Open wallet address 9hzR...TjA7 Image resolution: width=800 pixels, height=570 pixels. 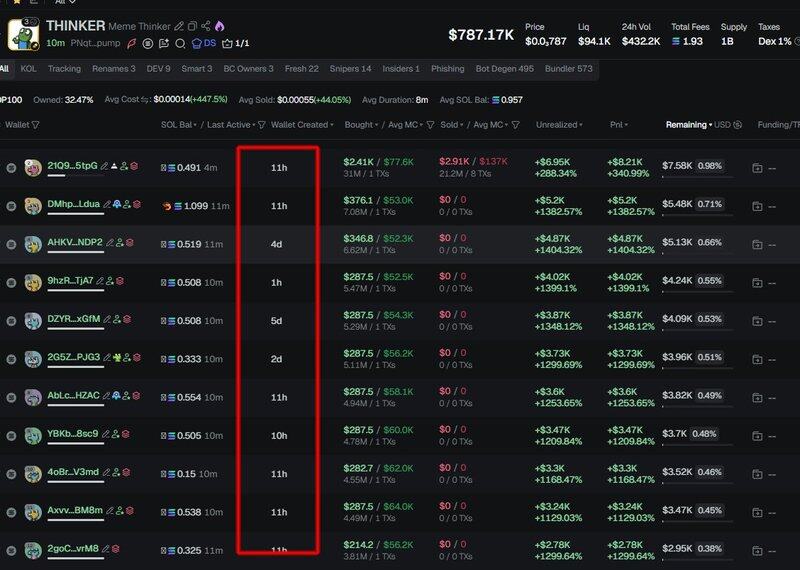(70, 281)
